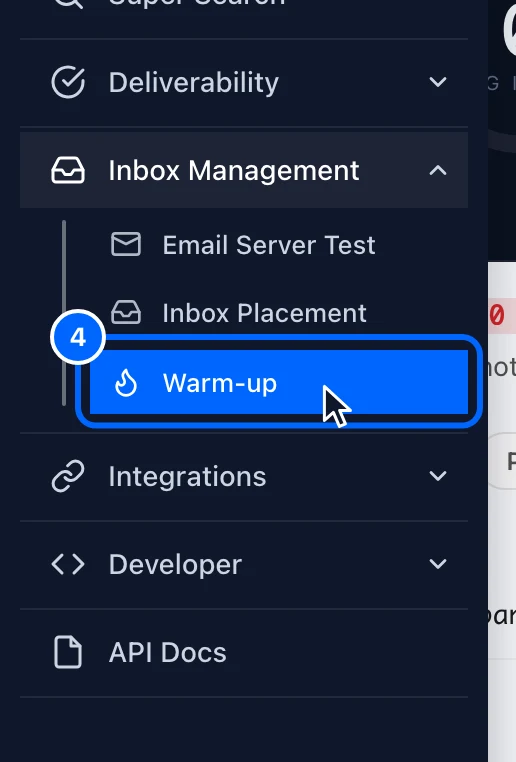The image size is (516, 762).
Task: Expand the Deliverability chevron
Action: click(x=438, y=82)
